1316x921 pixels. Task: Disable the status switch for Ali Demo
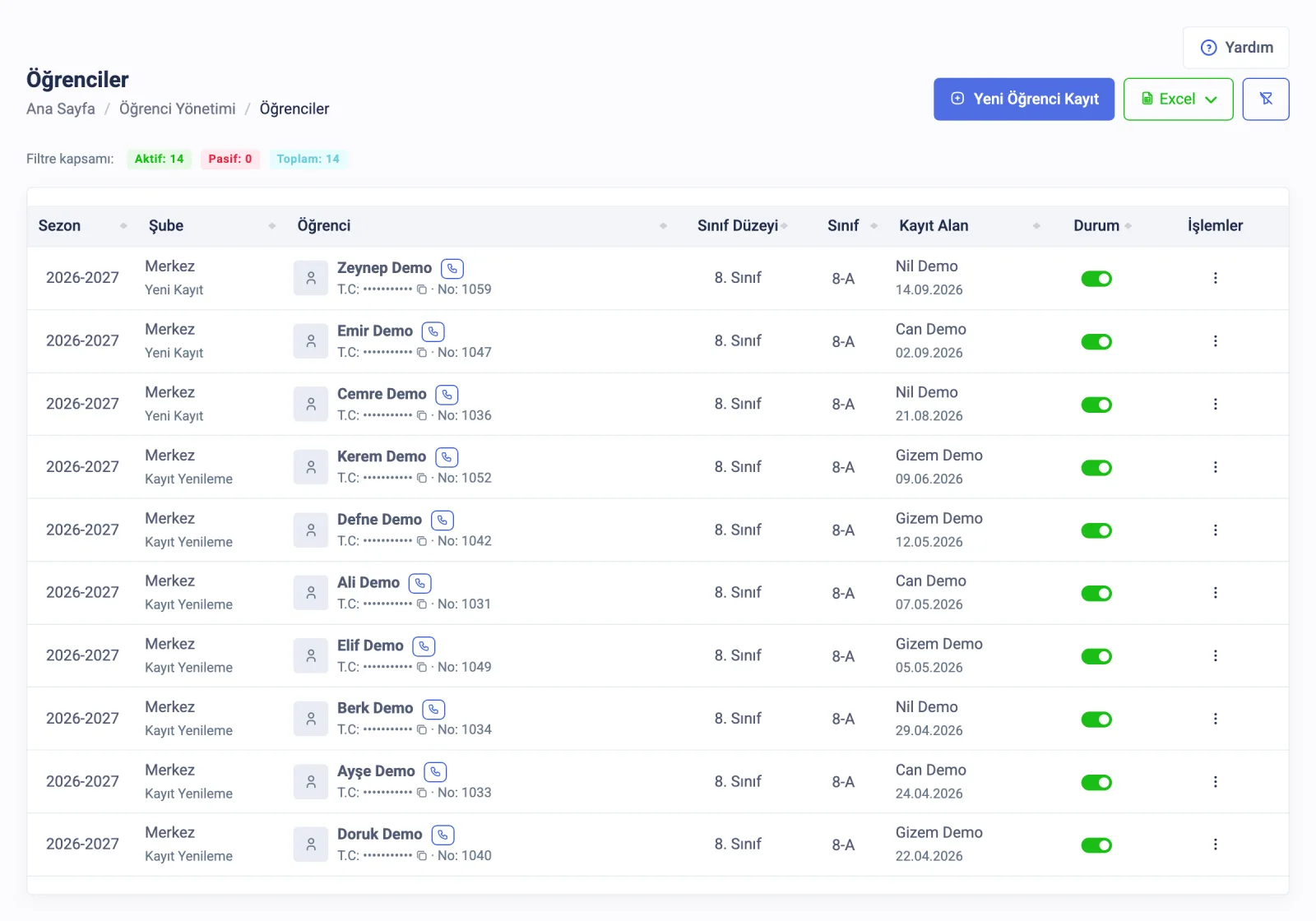(x=1096, y=594)
